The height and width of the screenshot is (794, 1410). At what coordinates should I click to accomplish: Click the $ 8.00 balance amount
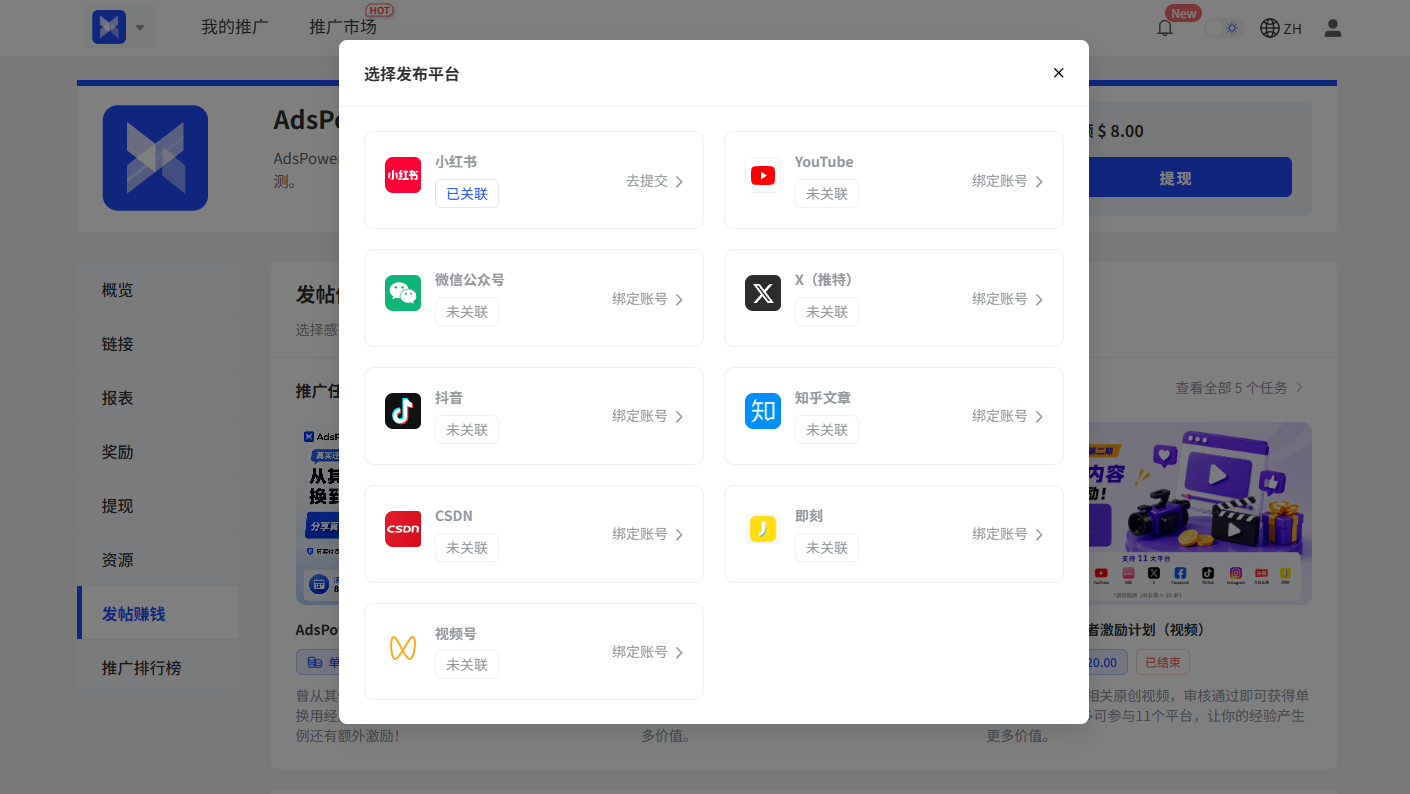tap(1120, 131)
